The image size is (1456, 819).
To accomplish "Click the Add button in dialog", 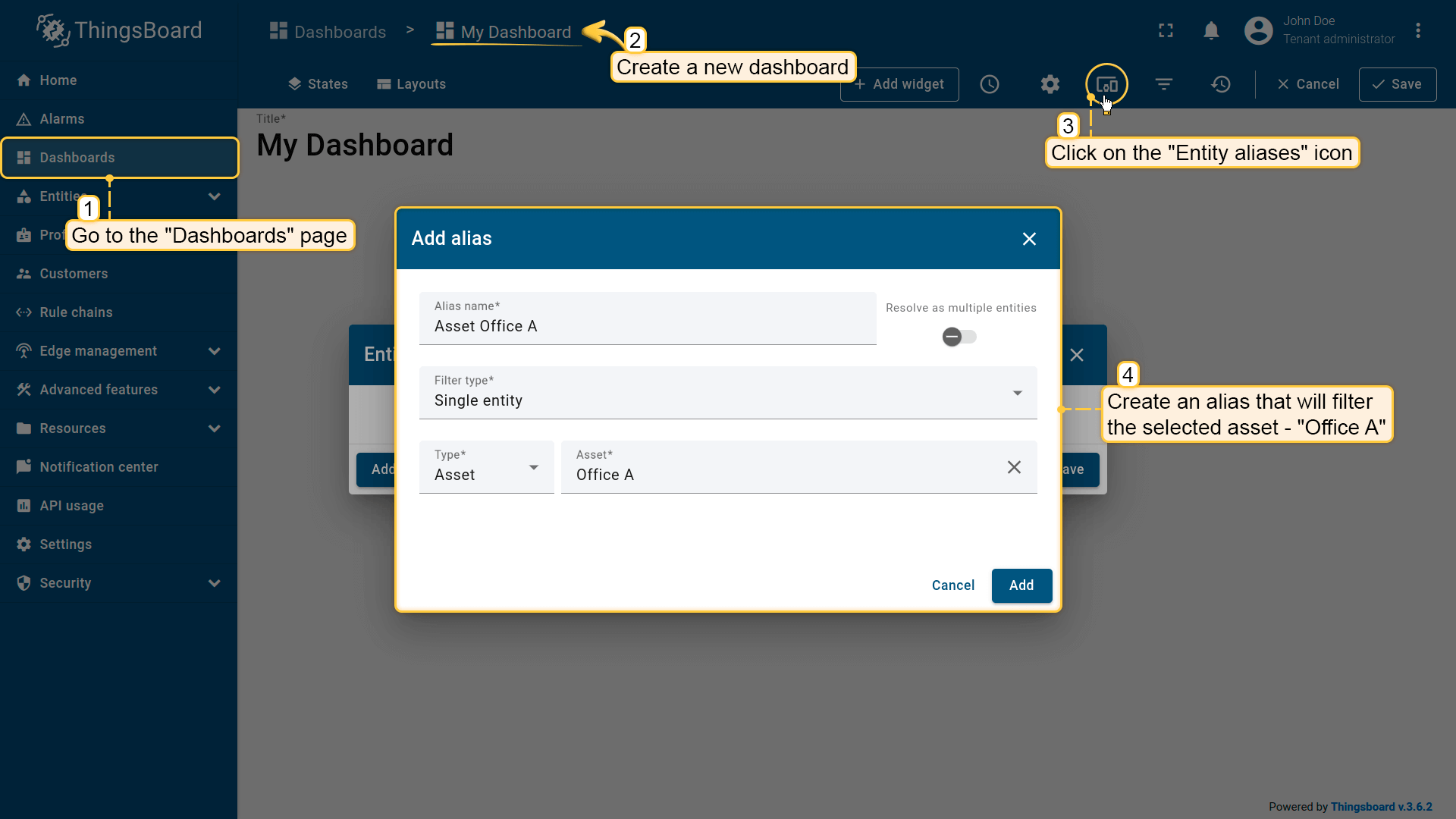I will pyautogui.click(x=1021, y=585).
